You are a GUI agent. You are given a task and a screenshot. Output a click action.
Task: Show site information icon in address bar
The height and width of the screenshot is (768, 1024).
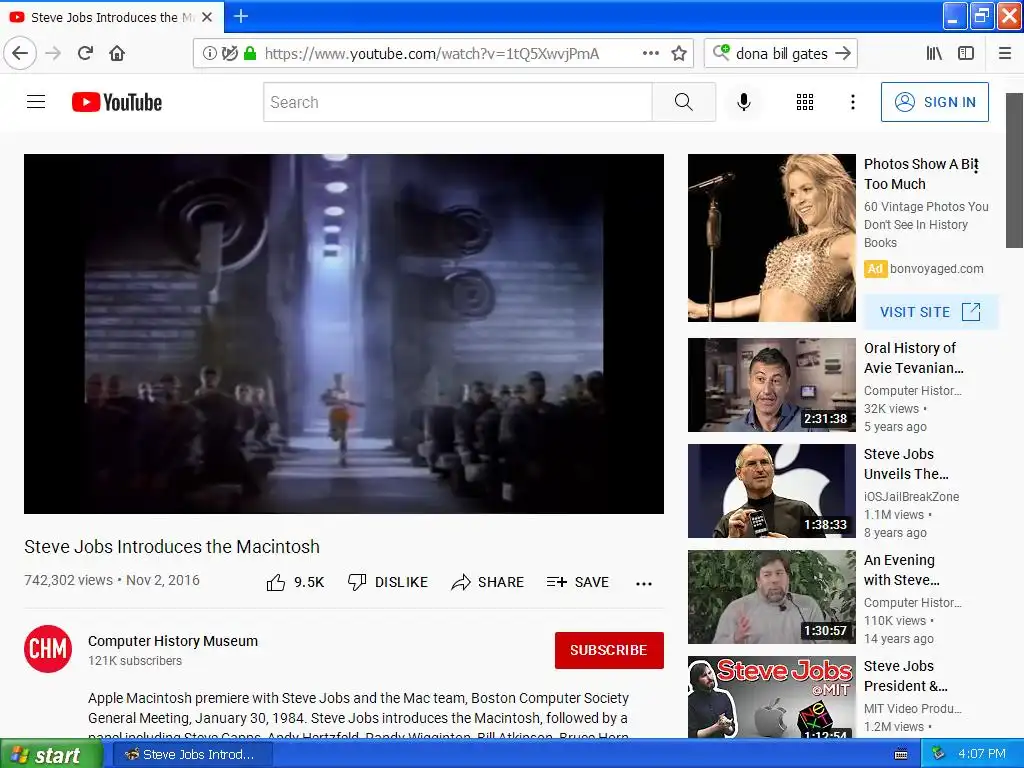(209, 54)
